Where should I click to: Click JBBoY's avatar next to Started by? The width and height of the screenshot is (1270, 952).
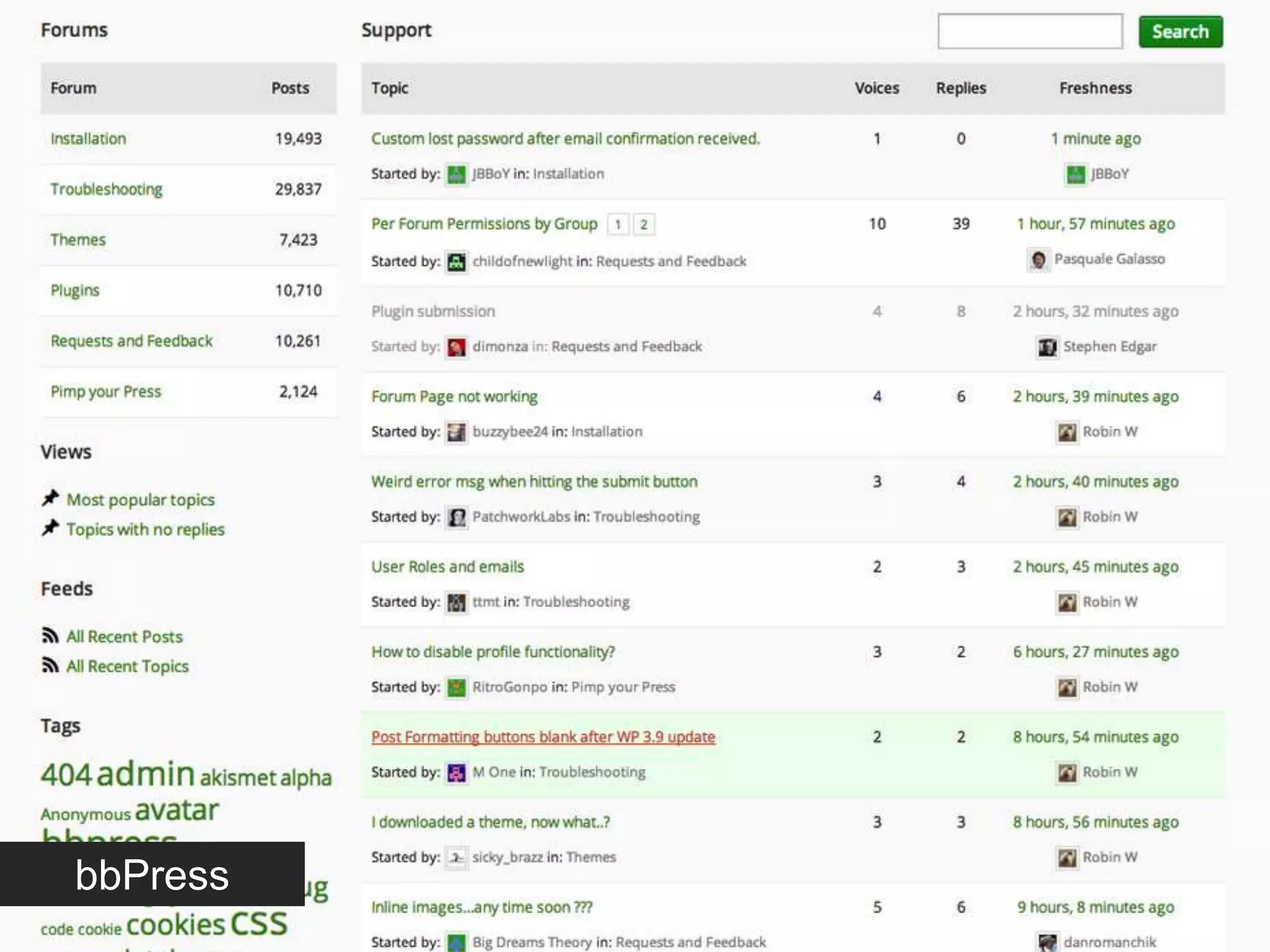click(x=456, y=175)
